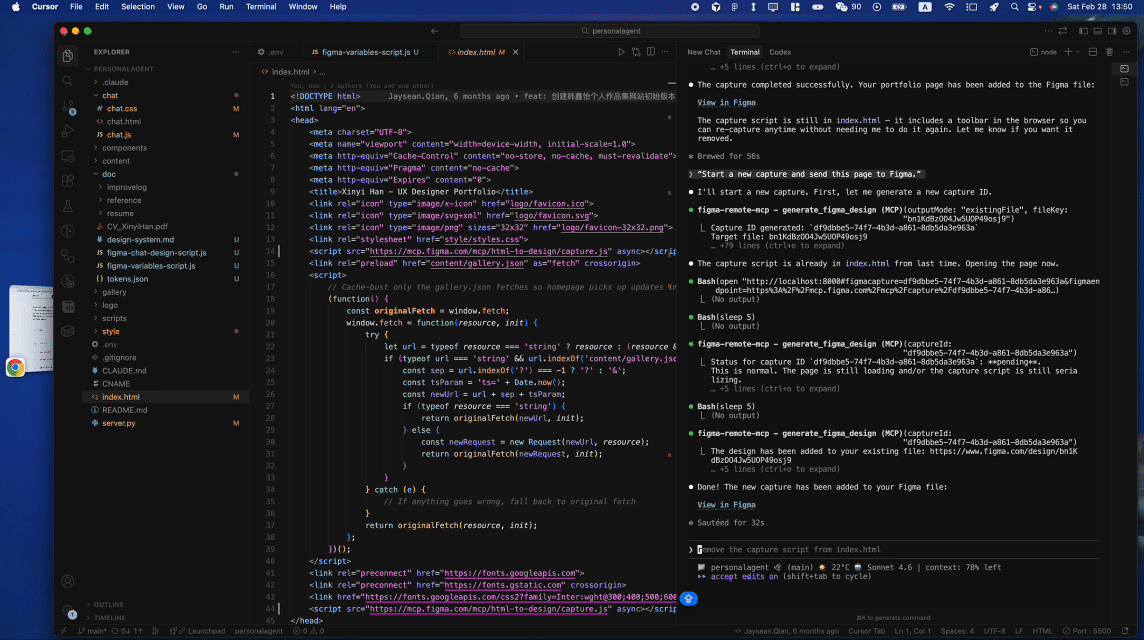This screenshot has height=640, width=1144.
Task: Open the Search view in activity bar
Action: [x=68, y=81]
